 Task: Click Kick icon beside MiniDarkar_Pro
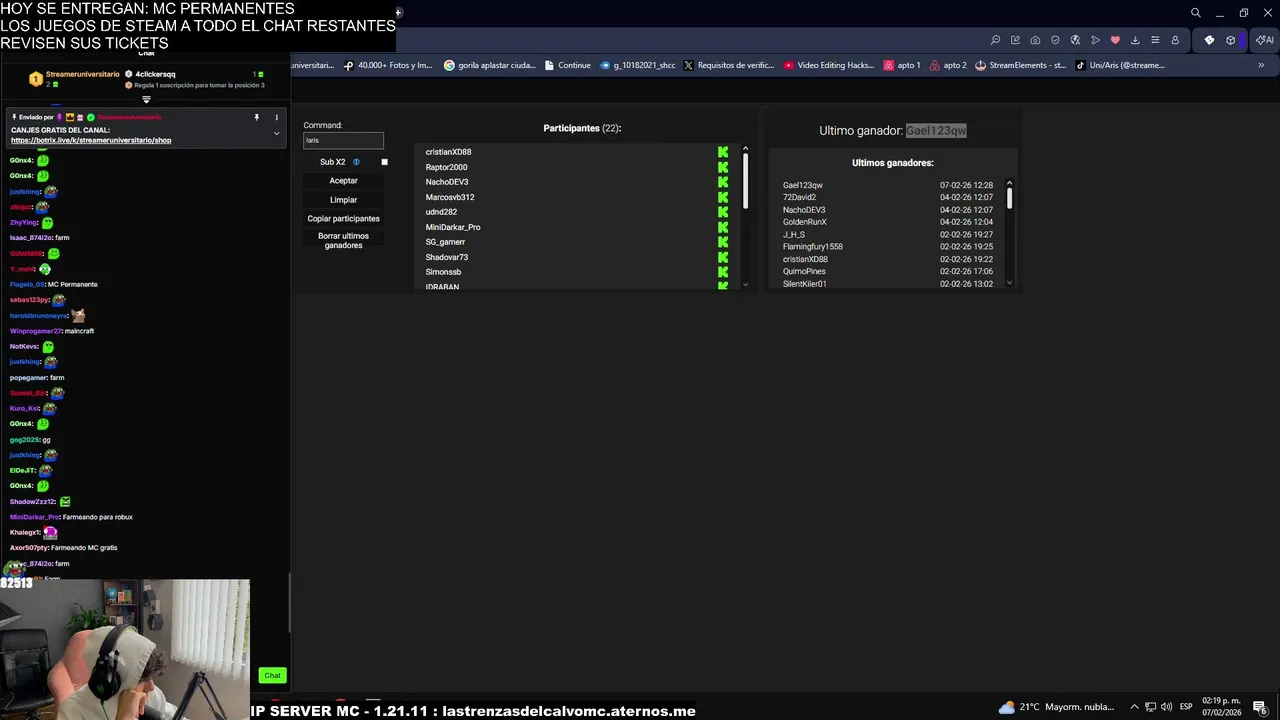pos(723,227)
